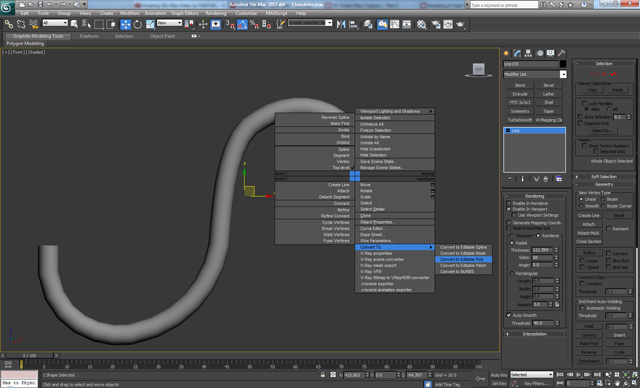Viewport: 640px width, 388px height.
Task: Choose the Rectangular Selection Region tool
Action: (x=98, y=24)
